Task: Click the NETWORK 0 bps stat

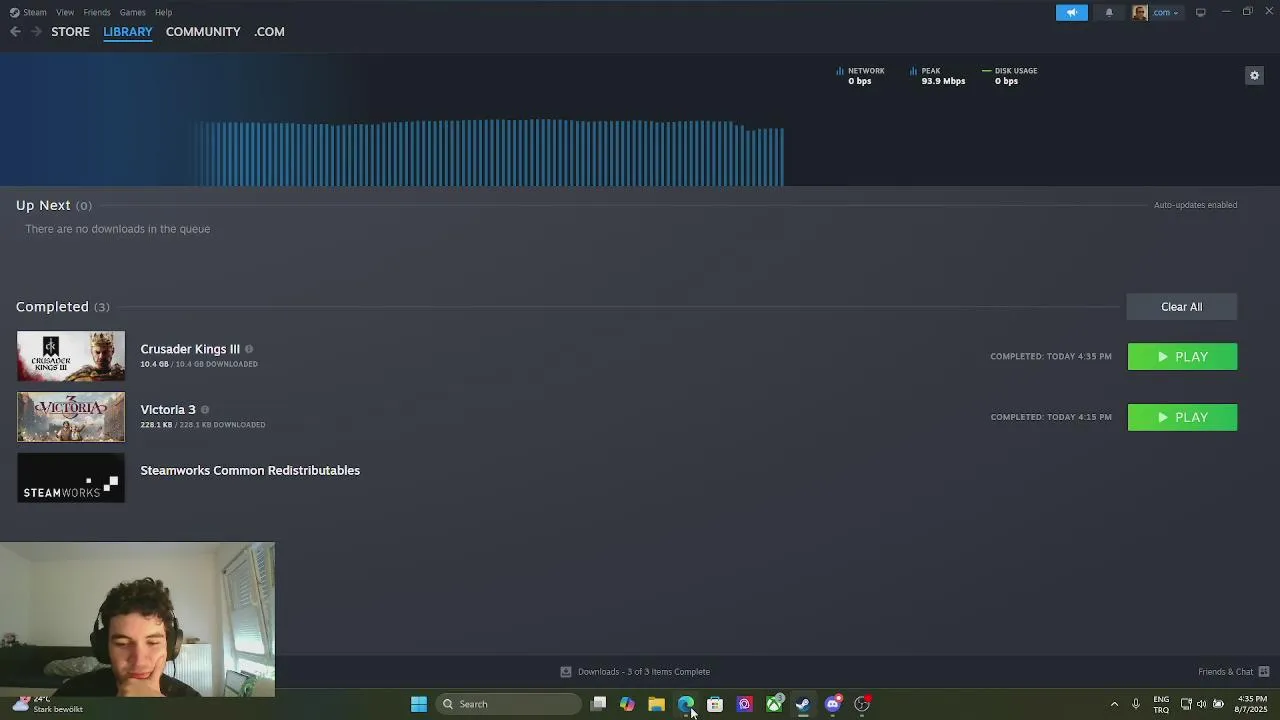Action: (860, 76)
